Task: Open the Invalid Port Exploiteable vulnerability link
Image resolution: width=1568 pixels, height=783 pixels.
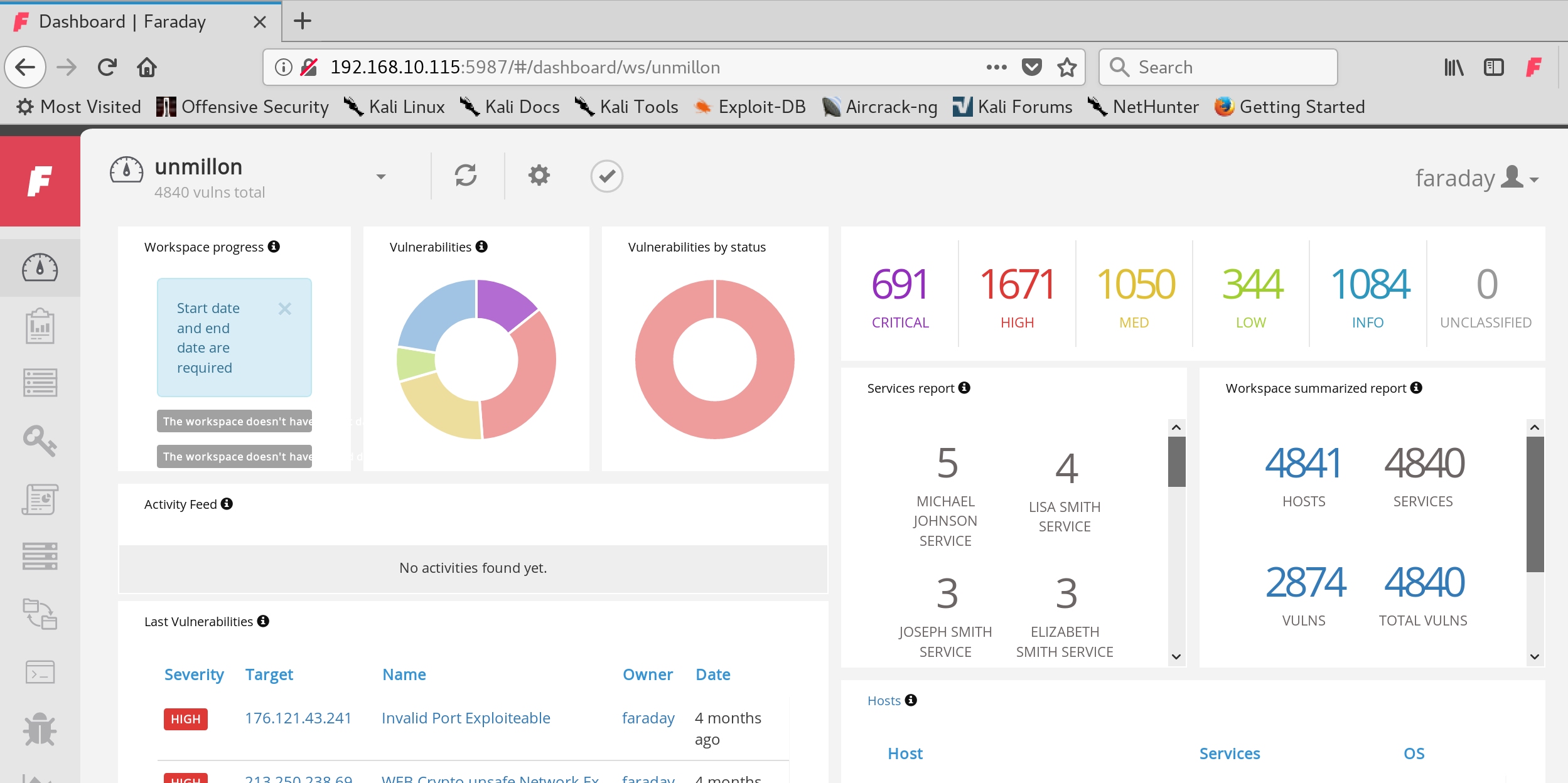Action: [x=466, y=718]
